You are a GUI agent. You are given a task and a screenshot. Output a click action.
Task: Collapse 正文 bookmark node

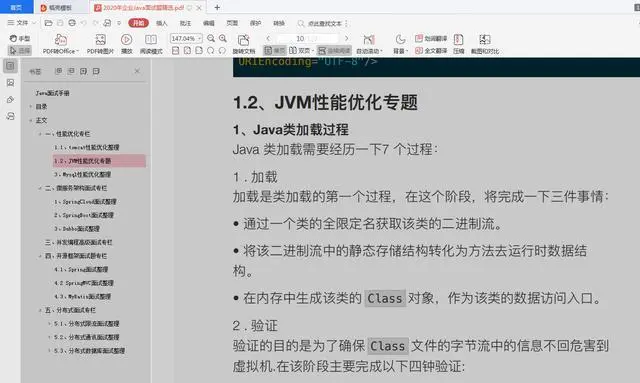31,120
